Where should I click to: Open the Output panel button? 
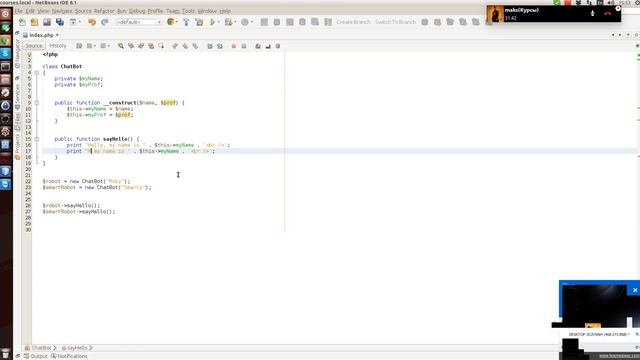point(36,356)
